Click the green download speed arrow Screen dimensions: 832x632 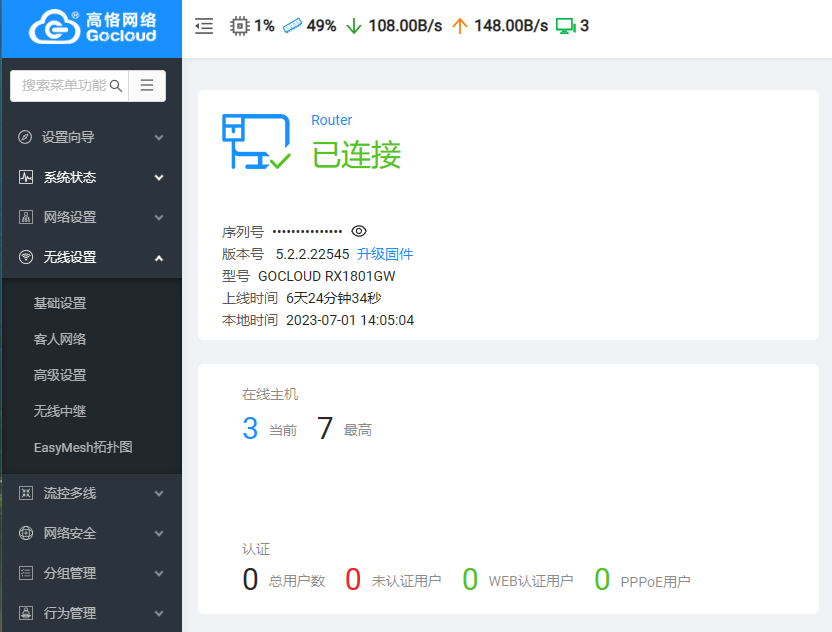pos(353,26)
